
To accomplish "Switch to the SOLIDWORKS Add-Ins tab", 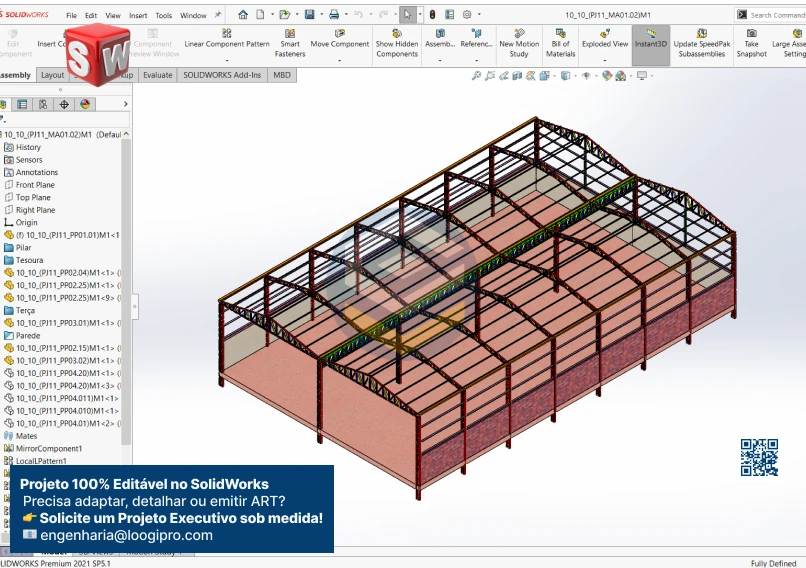I will point(223,75).
